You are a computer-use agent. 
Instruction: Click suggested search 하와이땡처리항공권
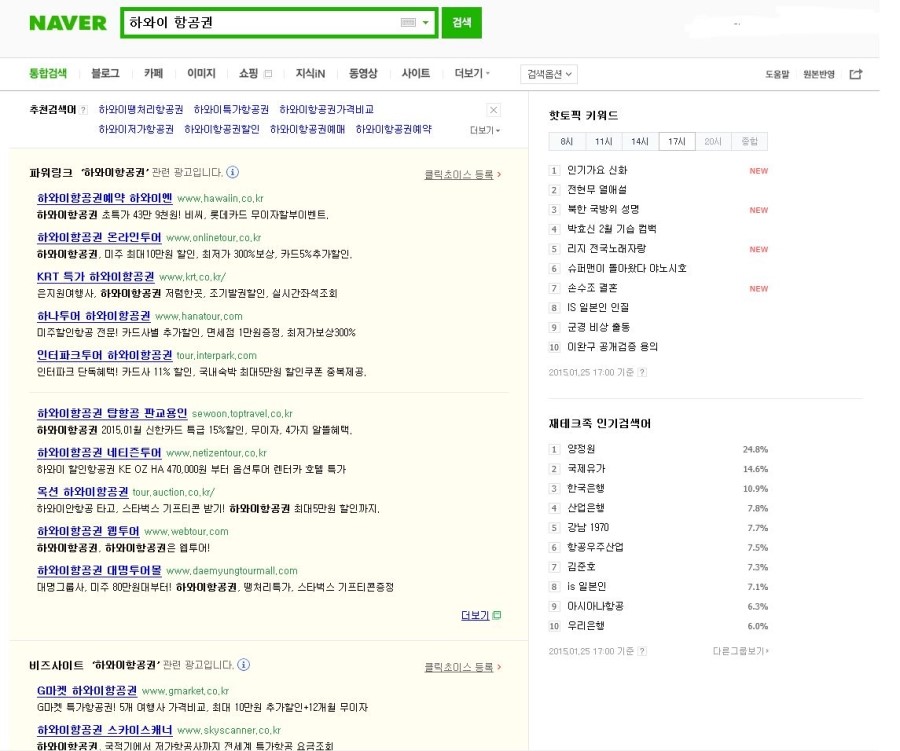141,109
